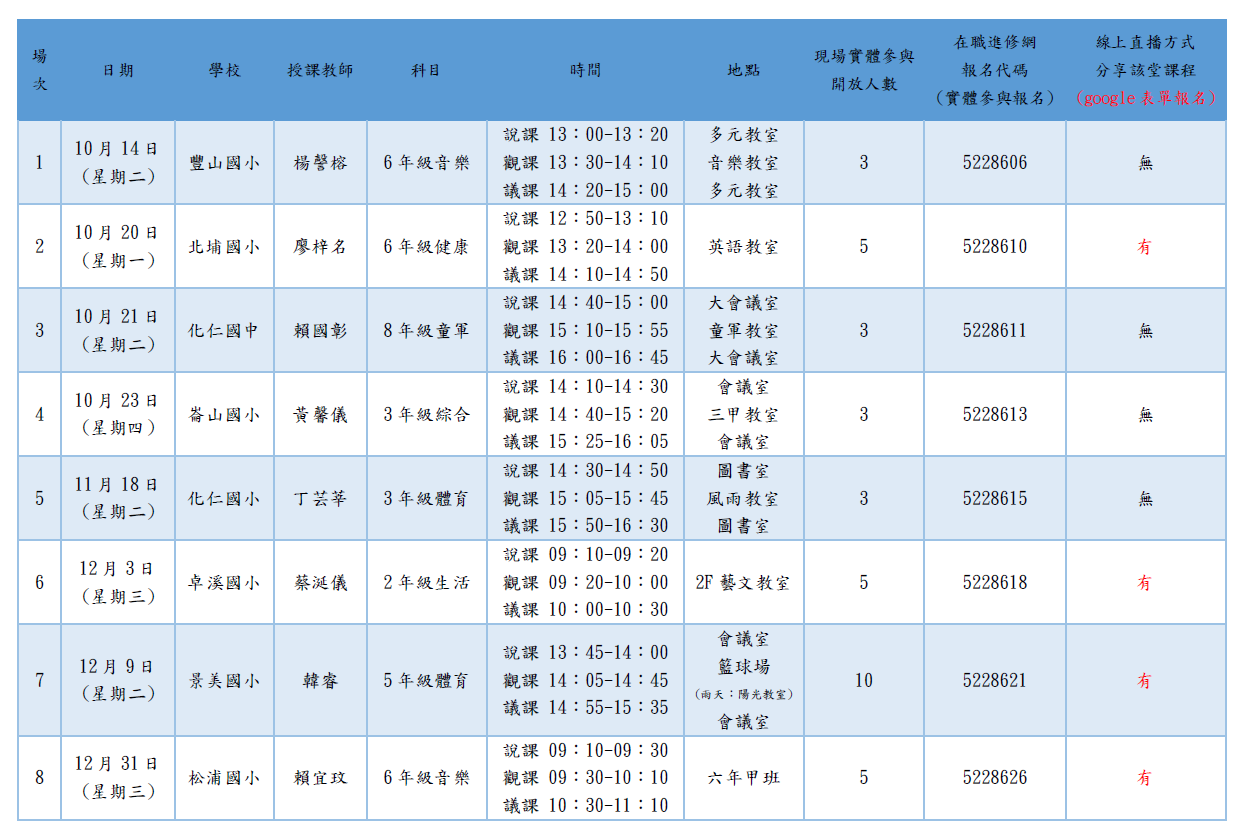The height and width of the screenshot is (839, 1245).
Task: Click the 時間 column header
Action: pos(585,70)
